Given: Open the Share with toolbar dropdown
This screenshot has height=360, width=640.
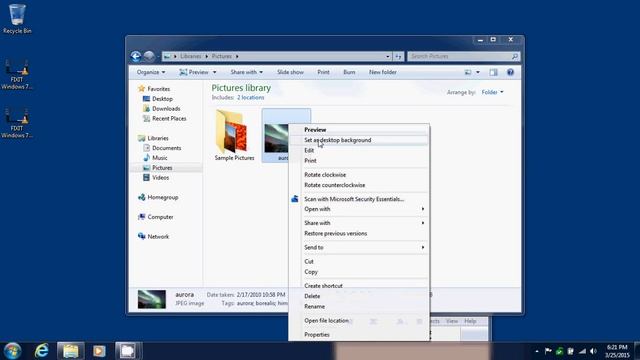Looking at the screenshot, I should pos(247,72).
